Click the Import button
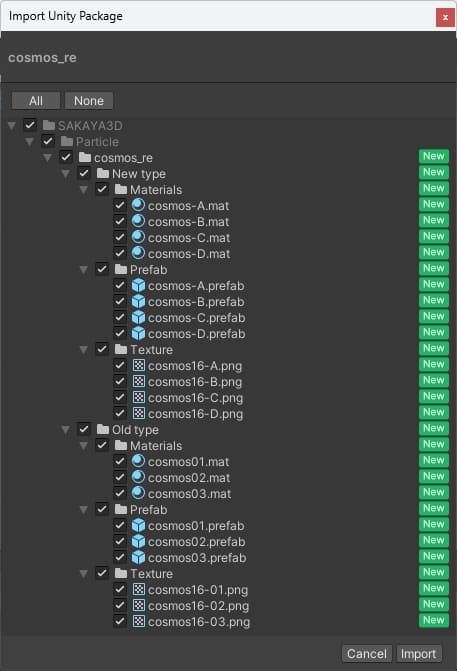The width and height of the screenshot is (457, 671). [x=418, y=653]
